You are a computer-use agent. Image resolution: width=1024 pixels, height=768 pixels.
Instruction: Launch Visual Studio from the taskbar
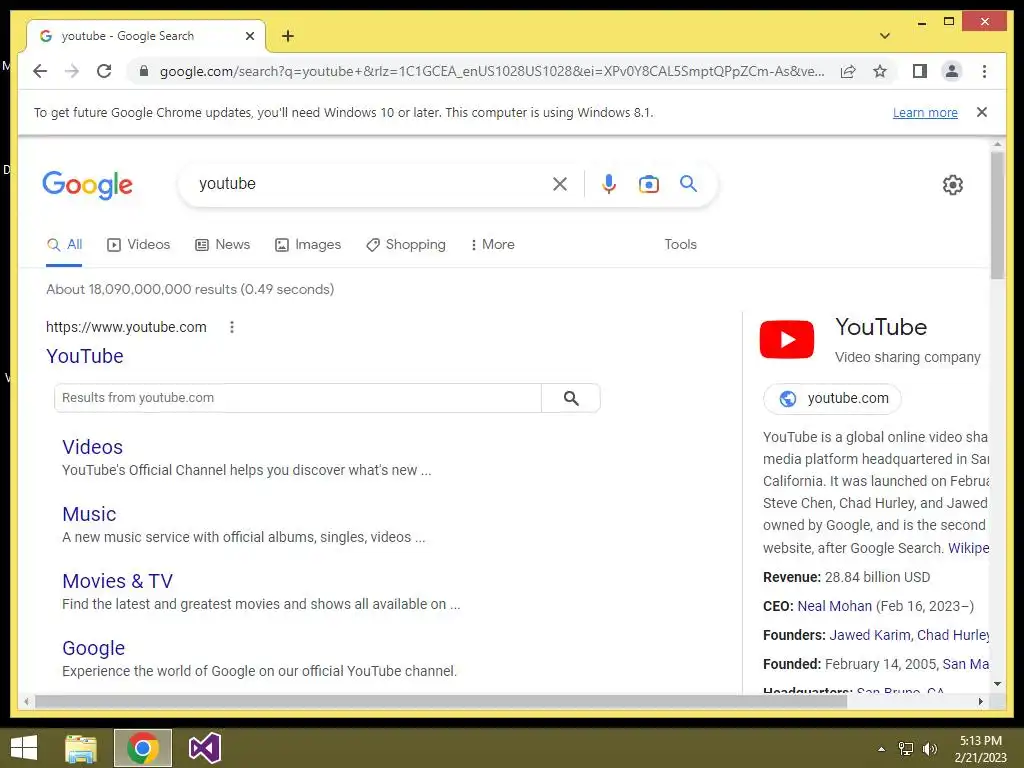204,748
